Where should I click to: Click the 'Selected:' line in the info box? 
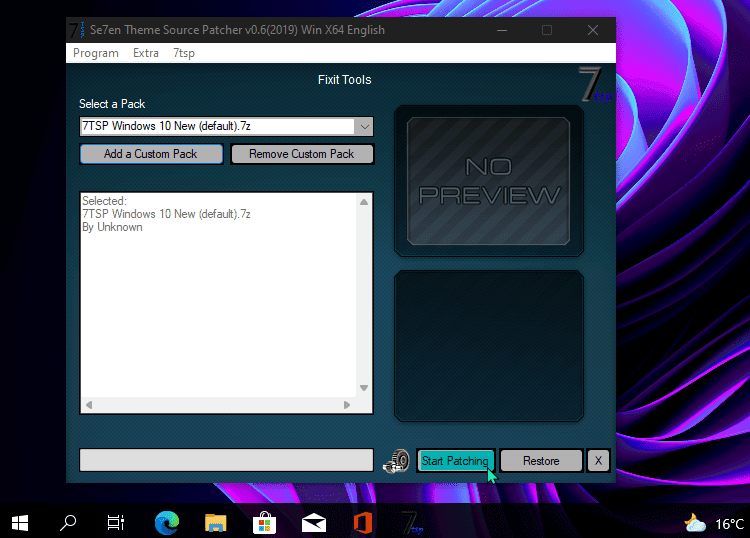tap(104, 201)
